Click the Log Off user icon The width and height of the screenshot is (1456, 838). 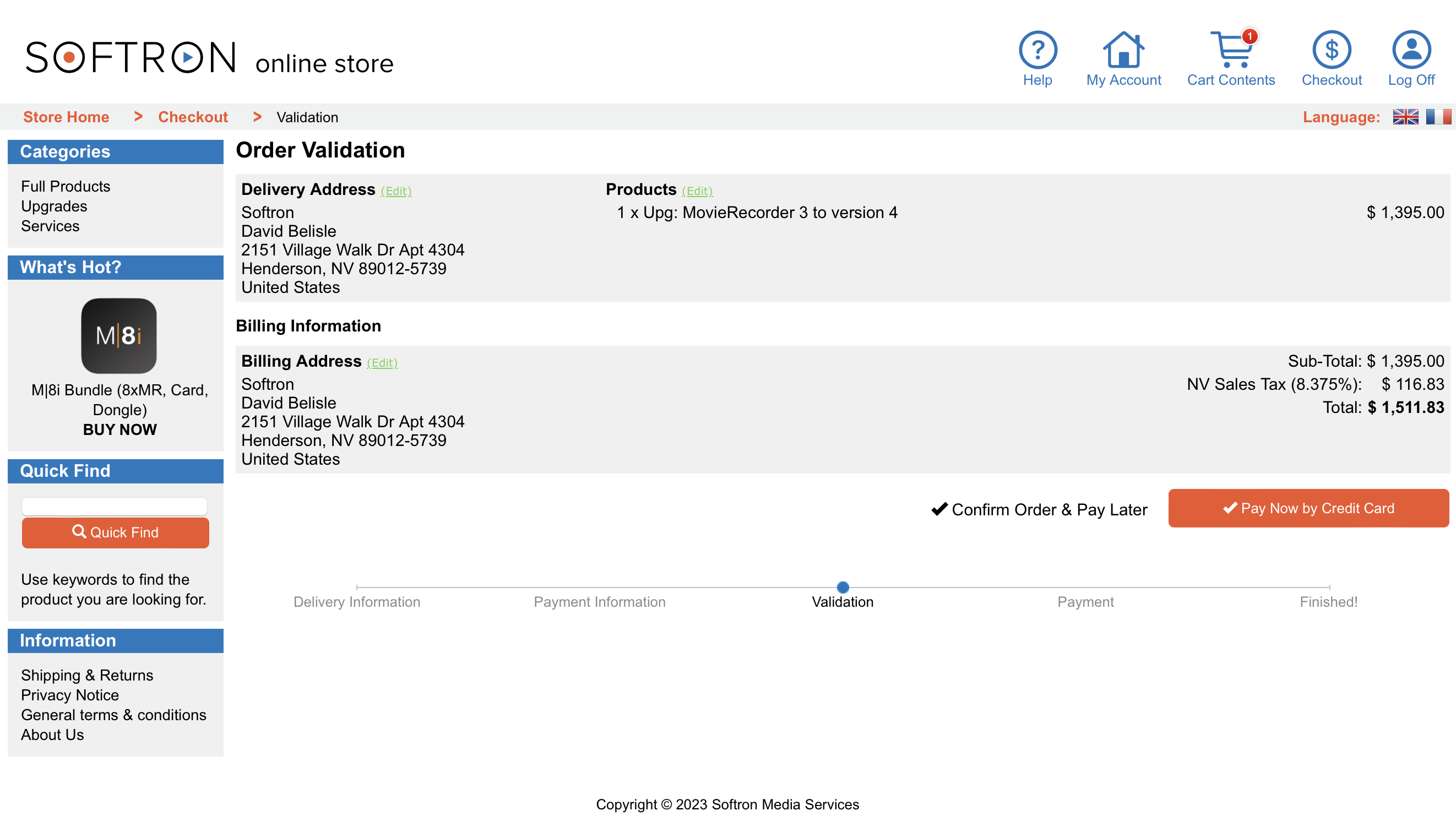(x=1411, y=50)
